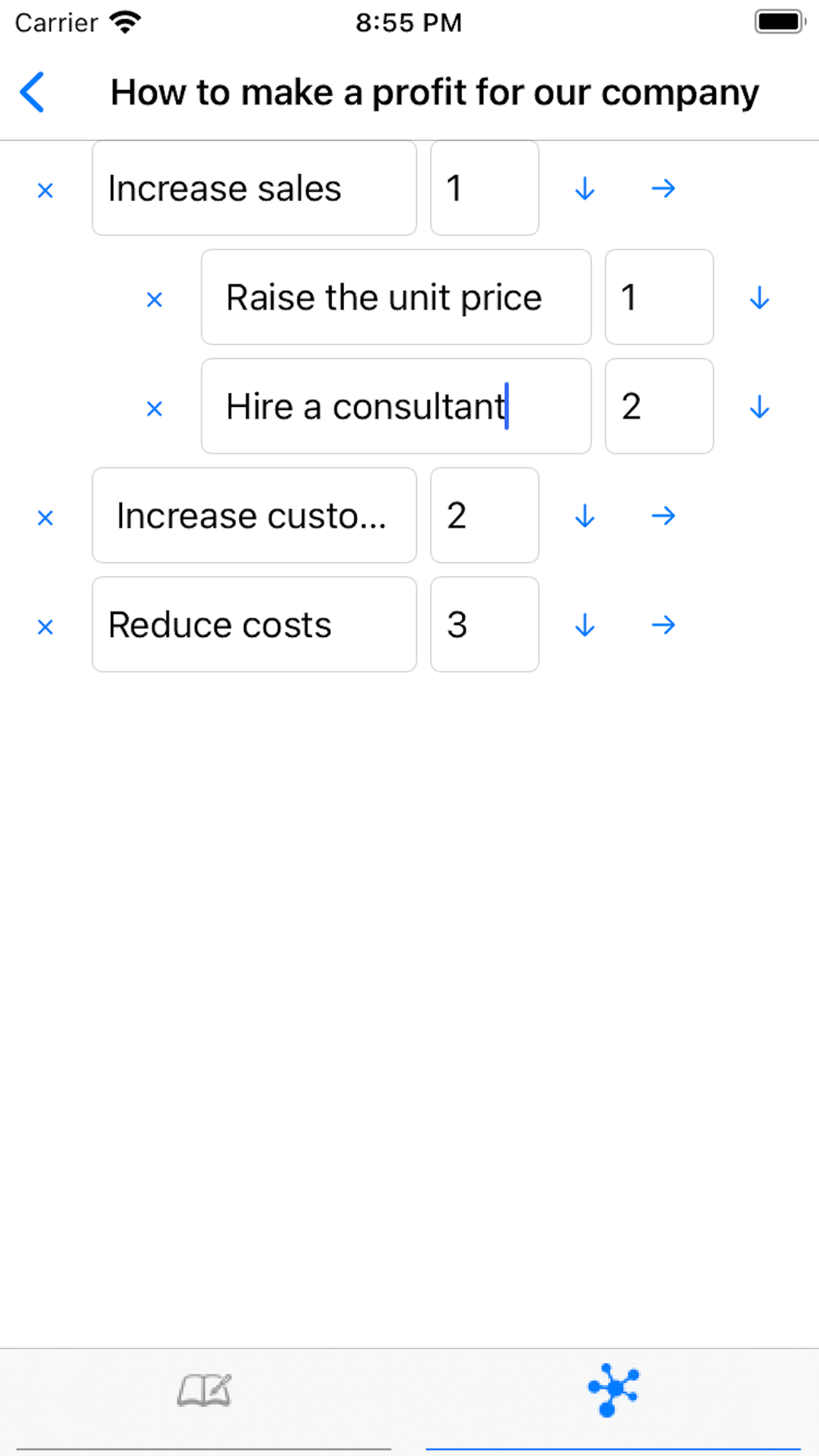
Task: Delete the Increase sales item
Action: [x=45, y=190]
